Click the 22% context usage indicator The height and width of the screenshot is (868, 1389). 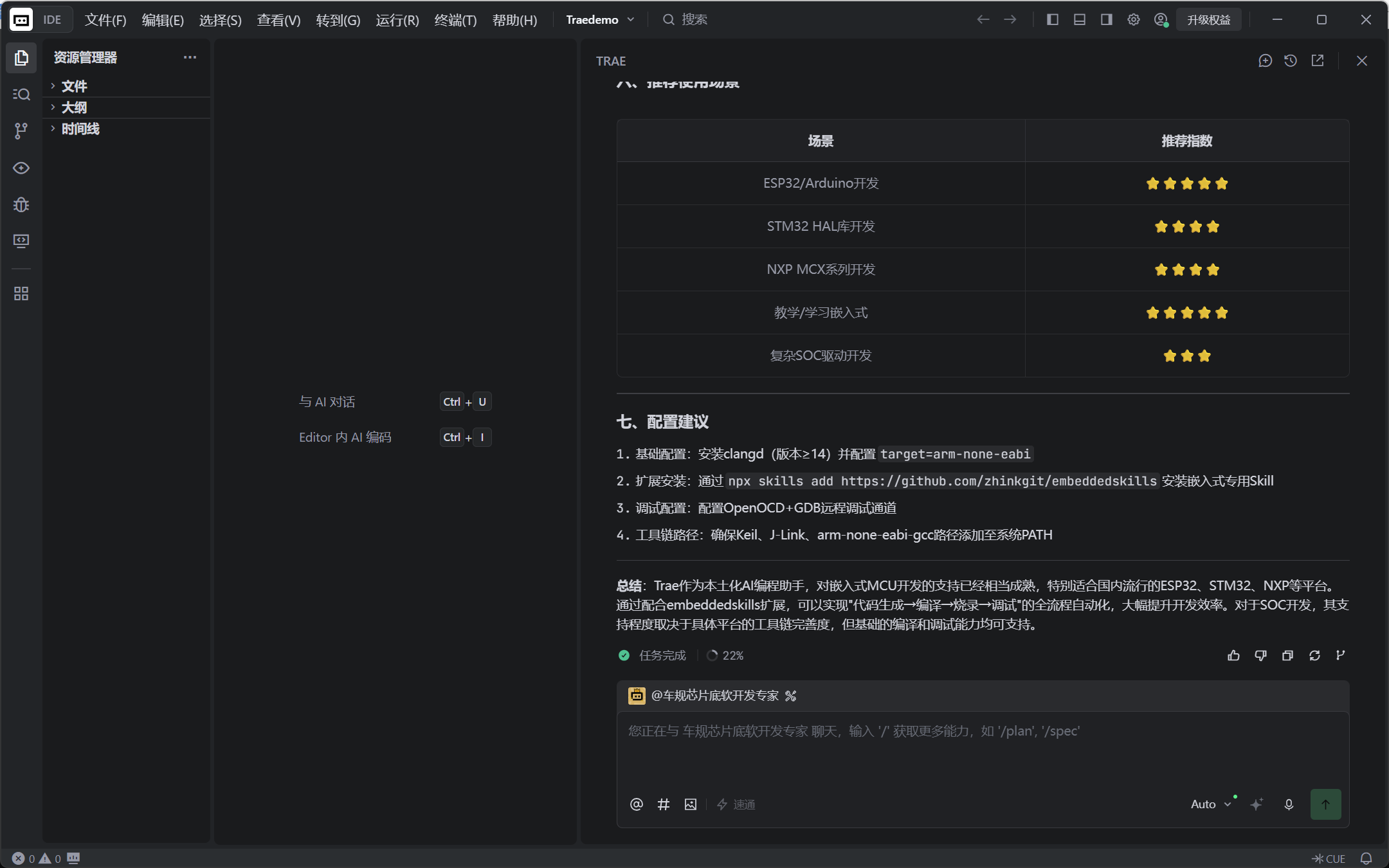[725, 655]
